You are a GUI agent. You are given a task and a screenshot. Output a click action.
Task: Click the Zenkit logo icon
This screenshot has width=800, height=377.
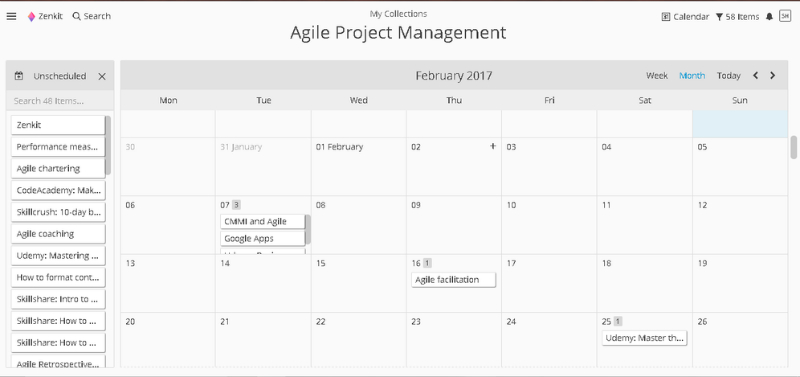32,16
